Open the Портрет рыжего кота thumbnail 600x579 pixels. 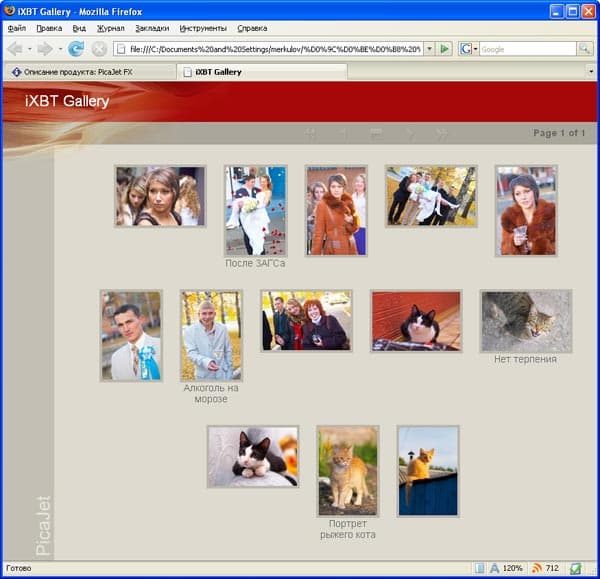[348, 471]
